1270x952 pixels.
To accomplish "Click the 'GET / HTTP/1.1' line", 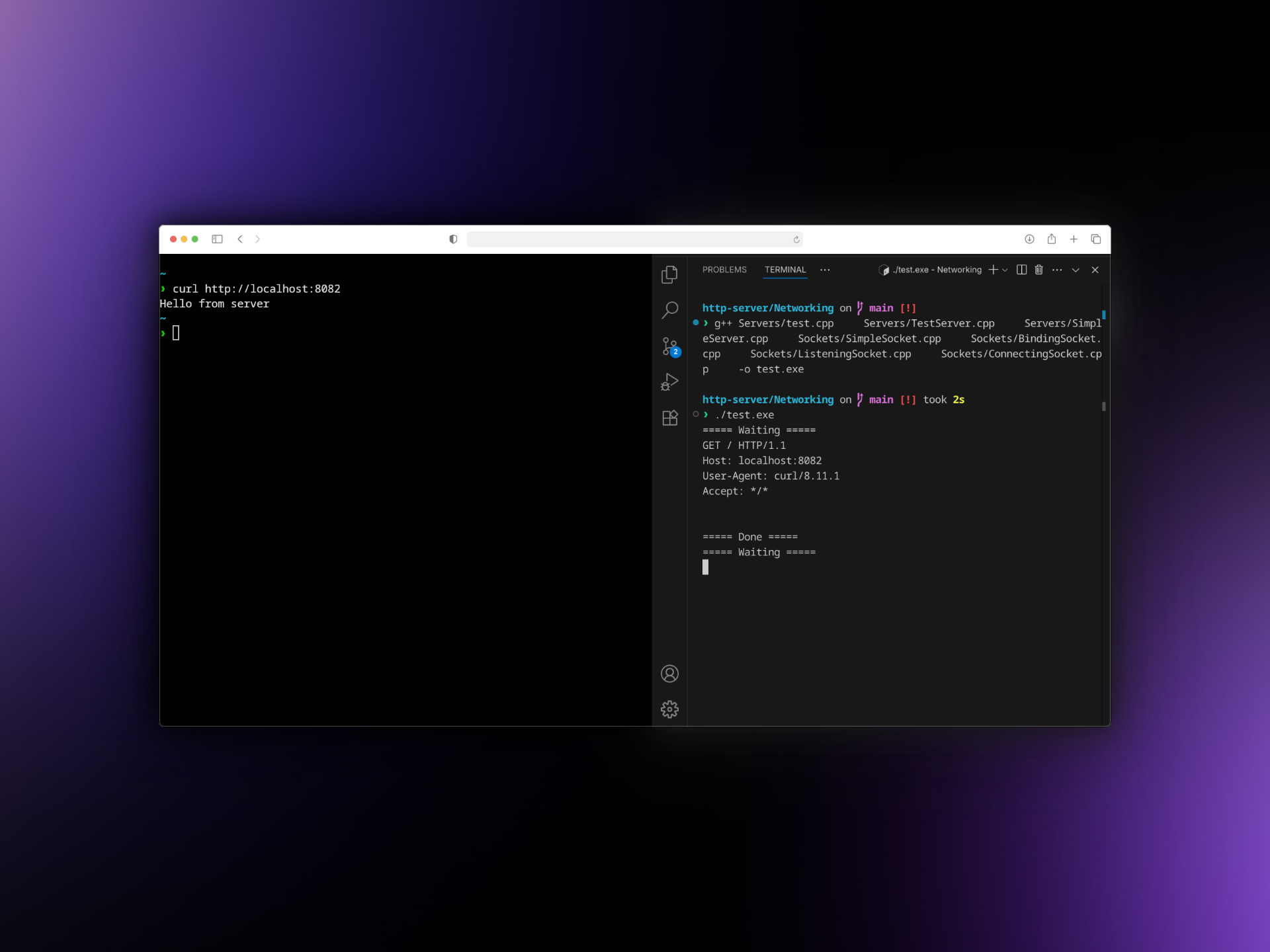I will tap(744, 446).
